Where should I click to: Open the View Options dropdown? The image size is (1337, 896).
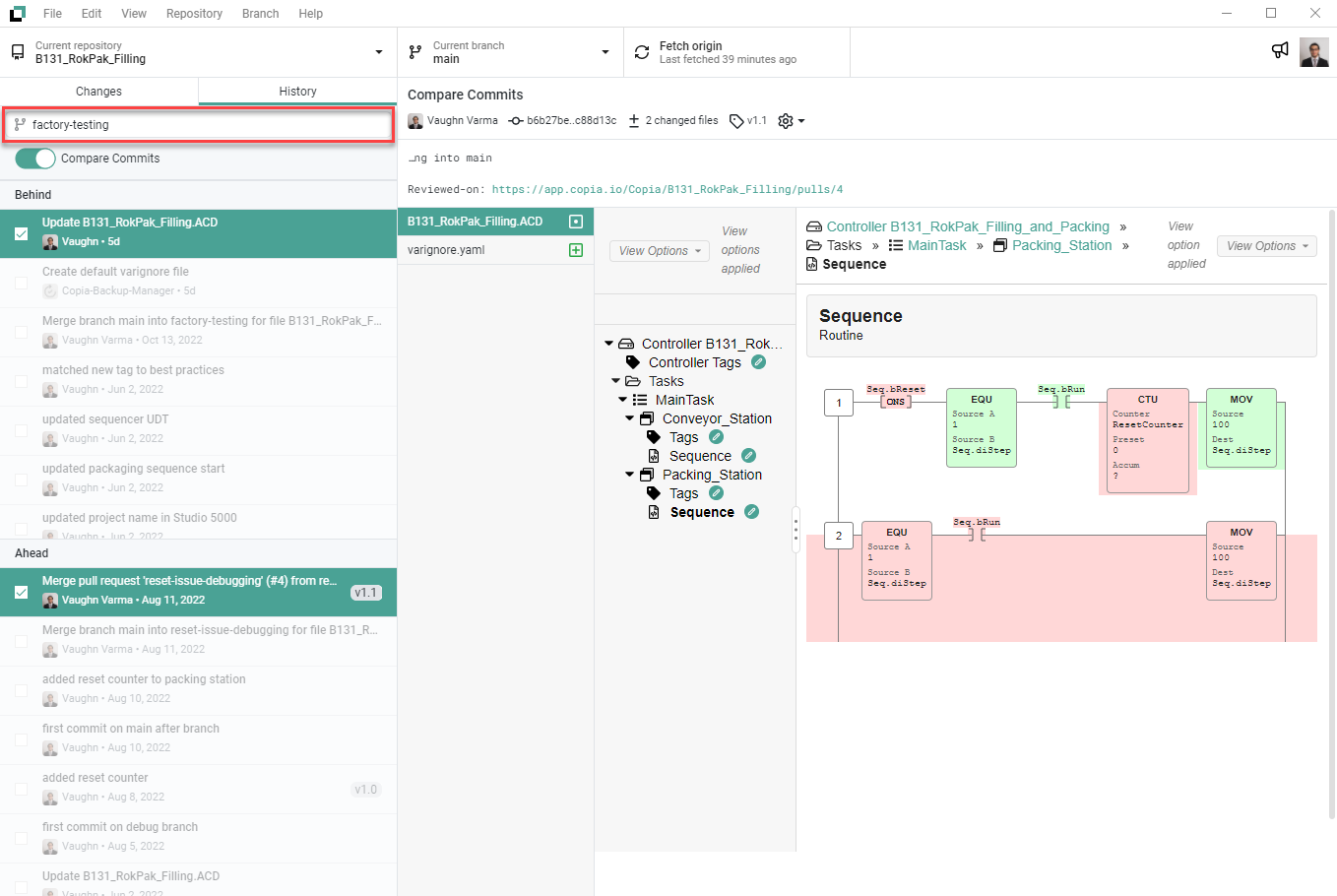pos(659,250)
